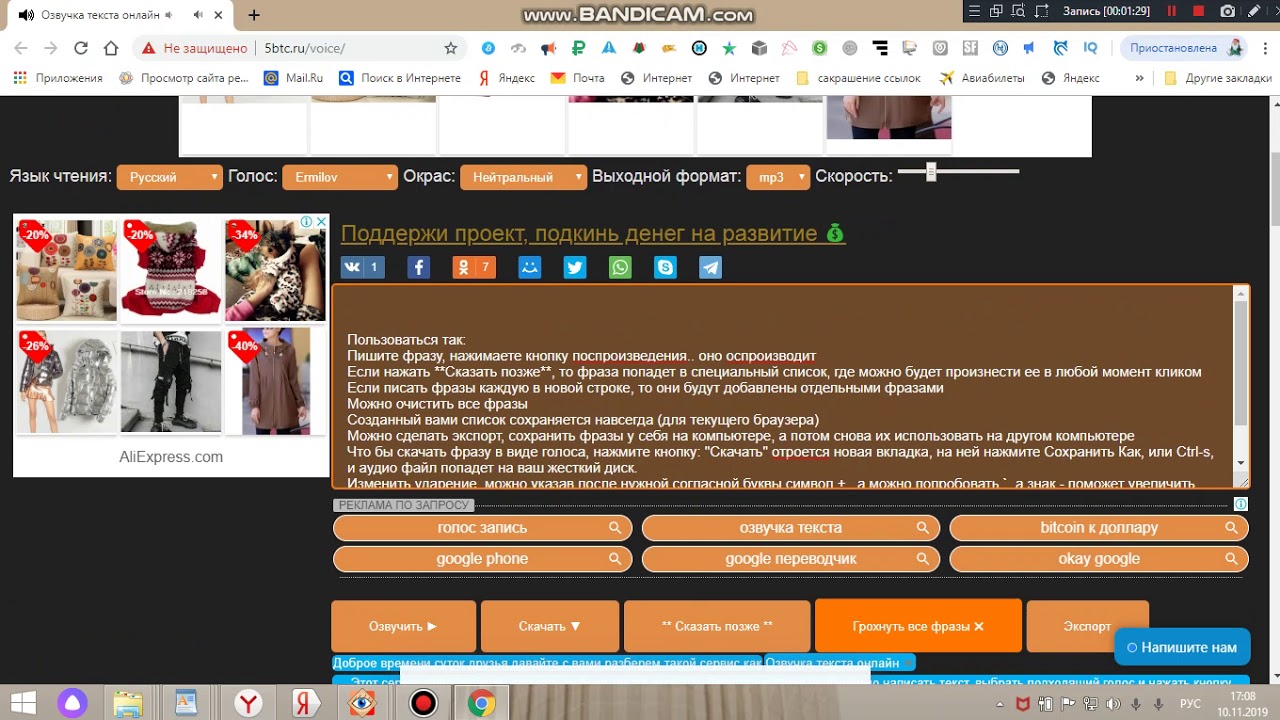Go to browser home page

click(x=111, y=48)
